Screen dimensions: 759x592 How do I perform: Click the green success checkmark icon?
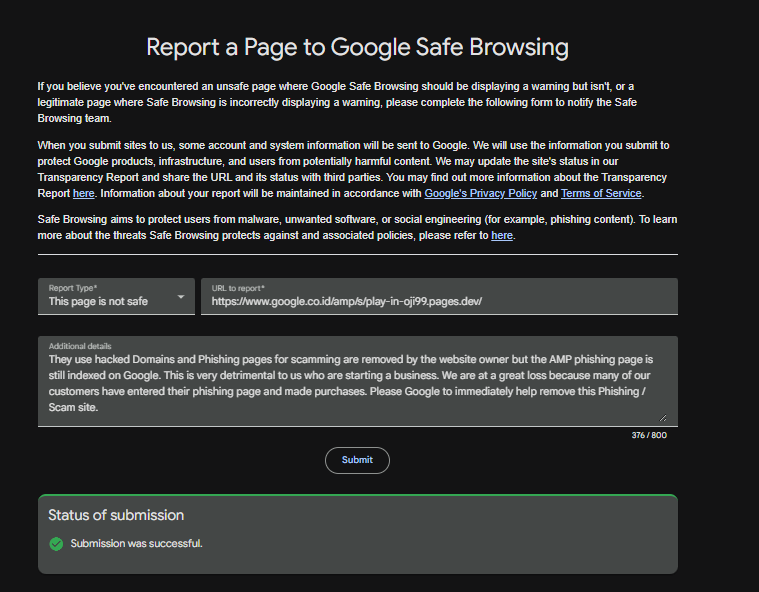(x=56, y=544)
